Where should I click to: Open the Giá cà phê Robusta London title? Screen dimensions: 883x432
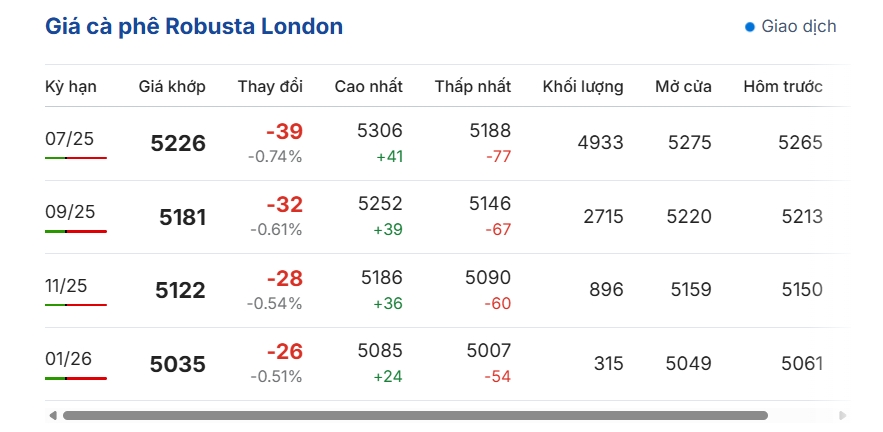(x=194, y=26)
